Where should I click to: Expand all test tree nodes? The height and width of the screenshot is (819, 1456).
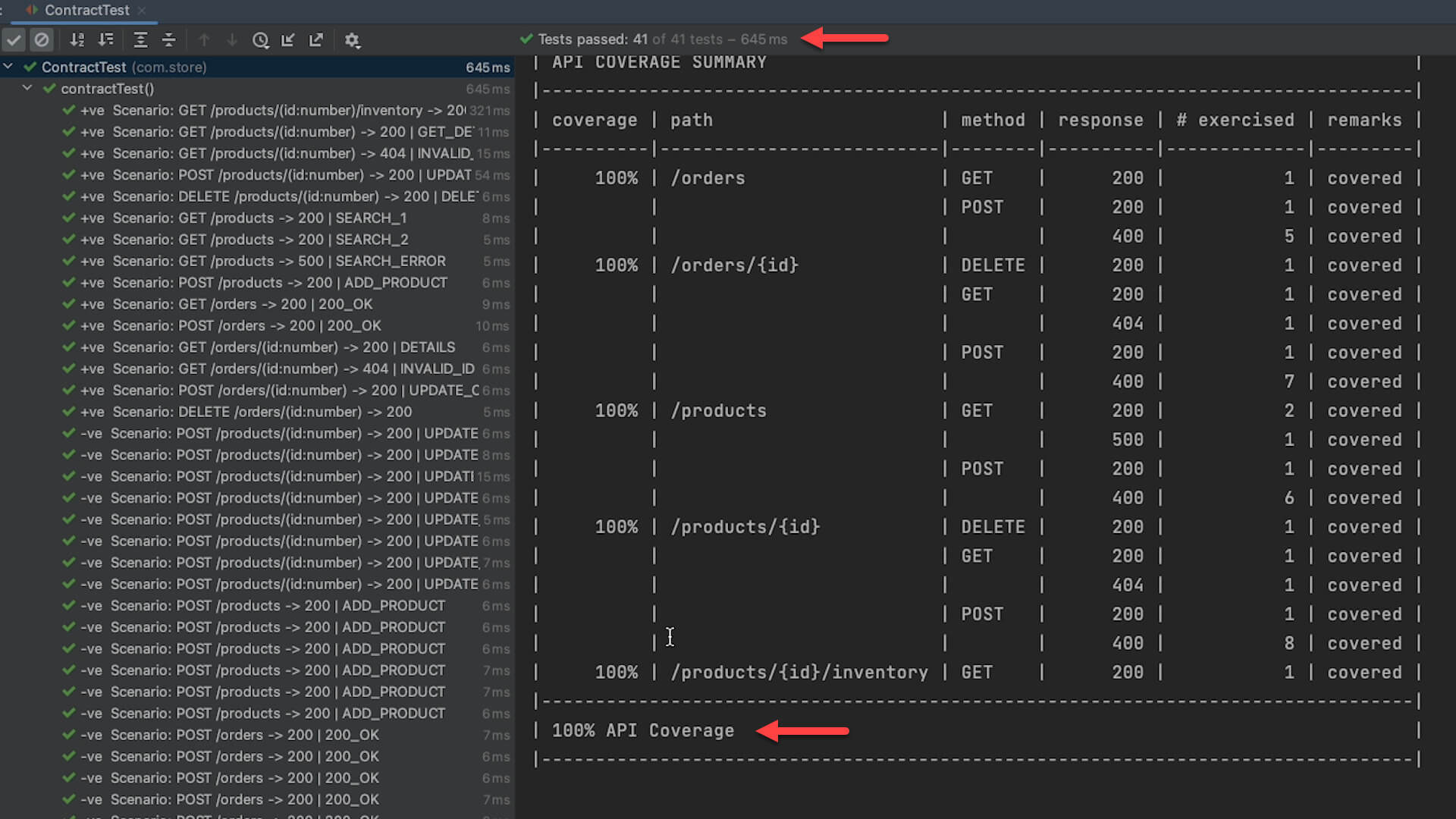140,40
